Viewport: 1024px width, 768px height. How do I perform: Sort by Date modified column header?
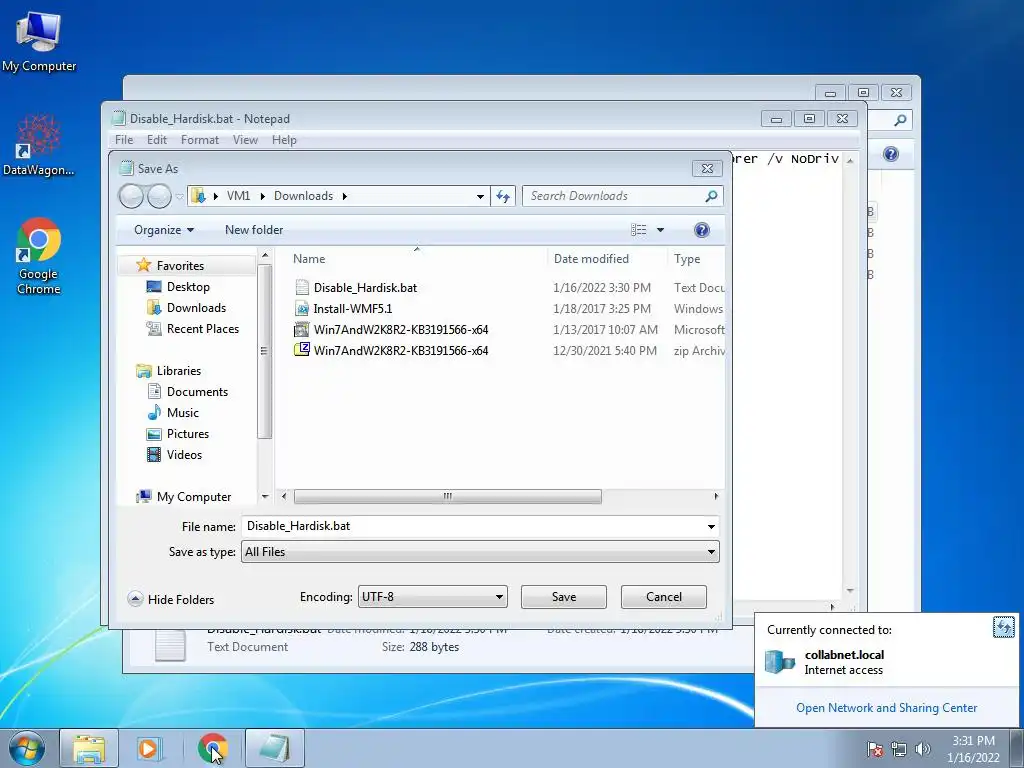pyautogui.click(x=591, y=259)
